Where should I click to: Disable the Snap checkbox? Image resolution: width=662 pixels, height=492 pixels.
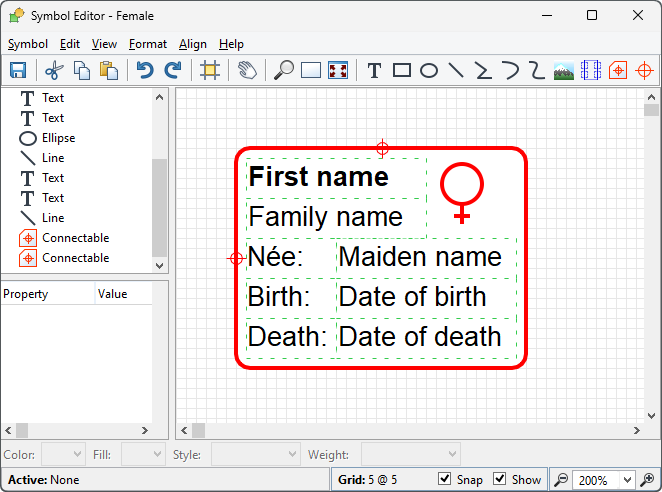pos(445,479)
